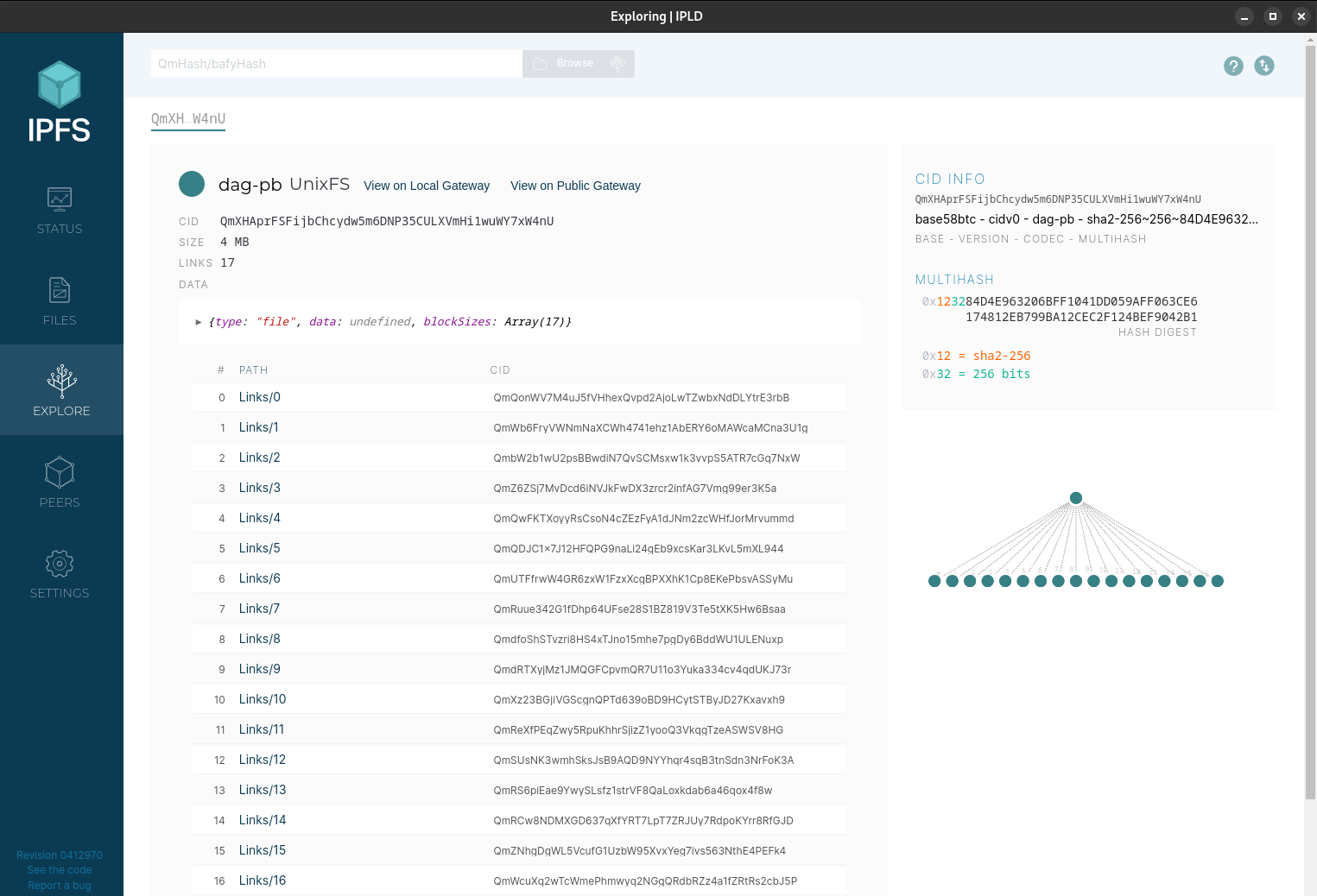This screenshot has height=896, width=1317.
Task: Open the Links/9 path
Action: pyautogui.click(x=260, y=669)
